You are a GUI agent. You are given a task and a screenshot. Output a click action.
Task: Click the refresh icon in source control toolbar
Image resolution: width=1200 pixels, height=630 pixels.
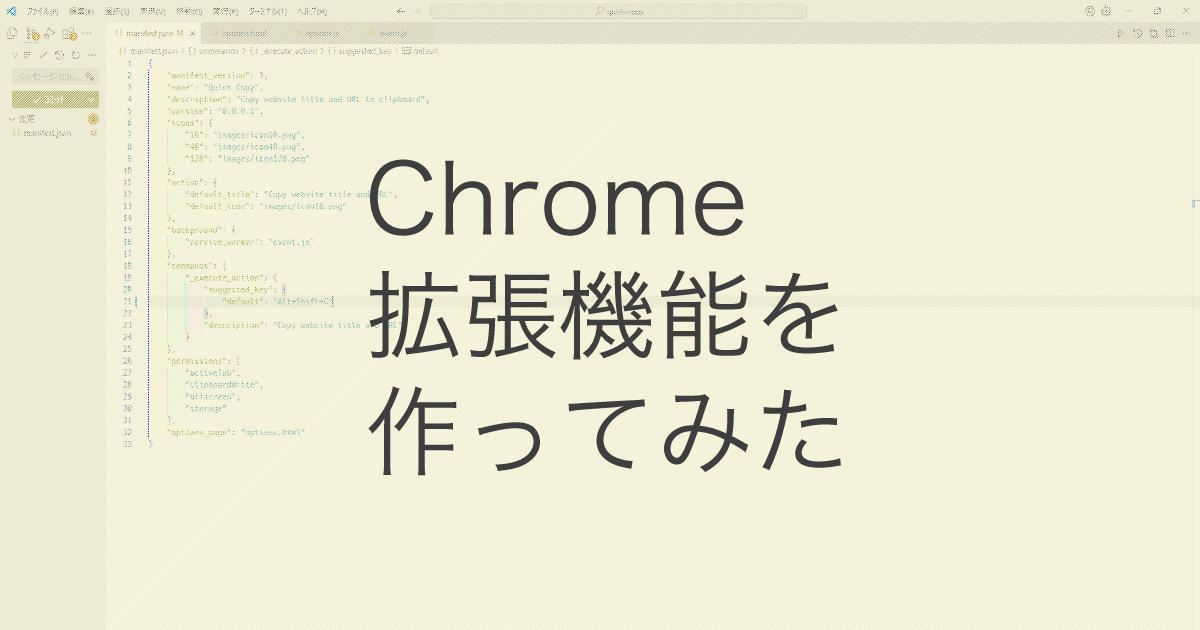75,55
